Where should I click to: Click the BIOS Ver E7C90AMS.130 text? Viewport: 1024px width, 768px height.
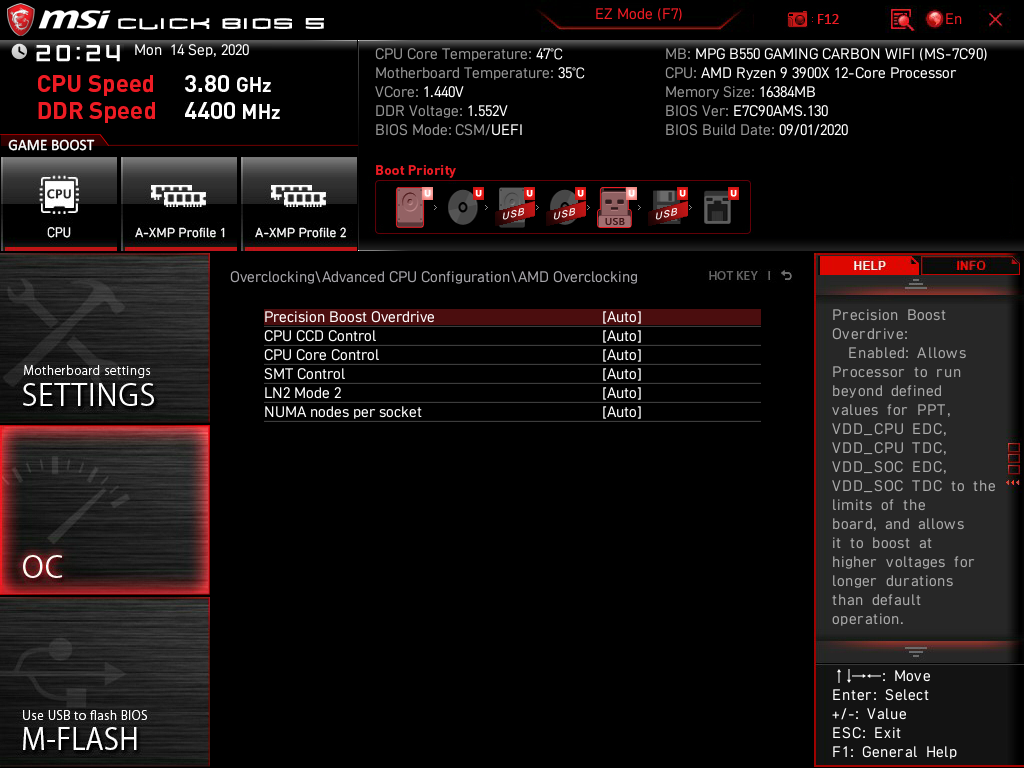(x=746, y=111)
